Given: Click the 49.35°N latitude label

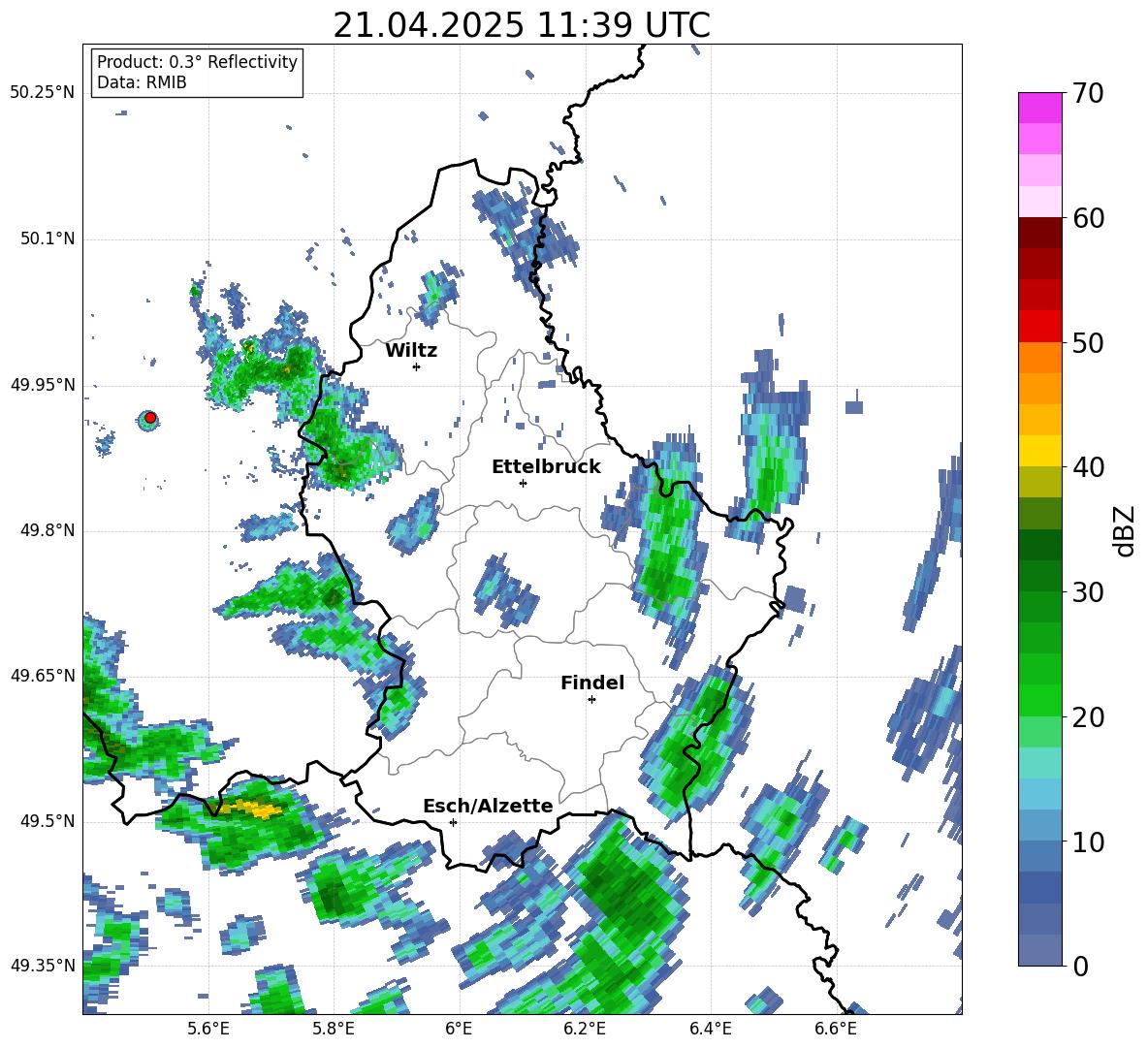Looking at the screenshot, I should (x=43, y=966).
